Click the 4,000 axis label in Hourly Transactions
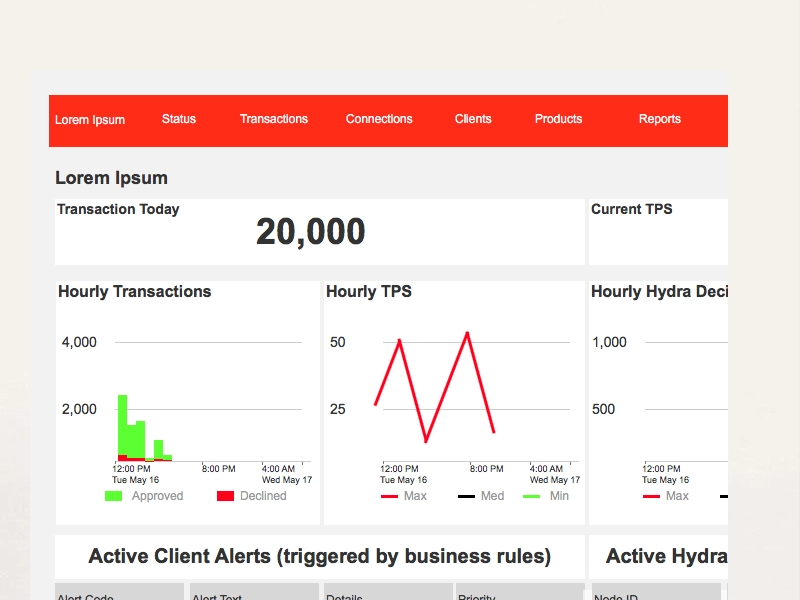Screen dimensions: 800x600 [79, 342]
